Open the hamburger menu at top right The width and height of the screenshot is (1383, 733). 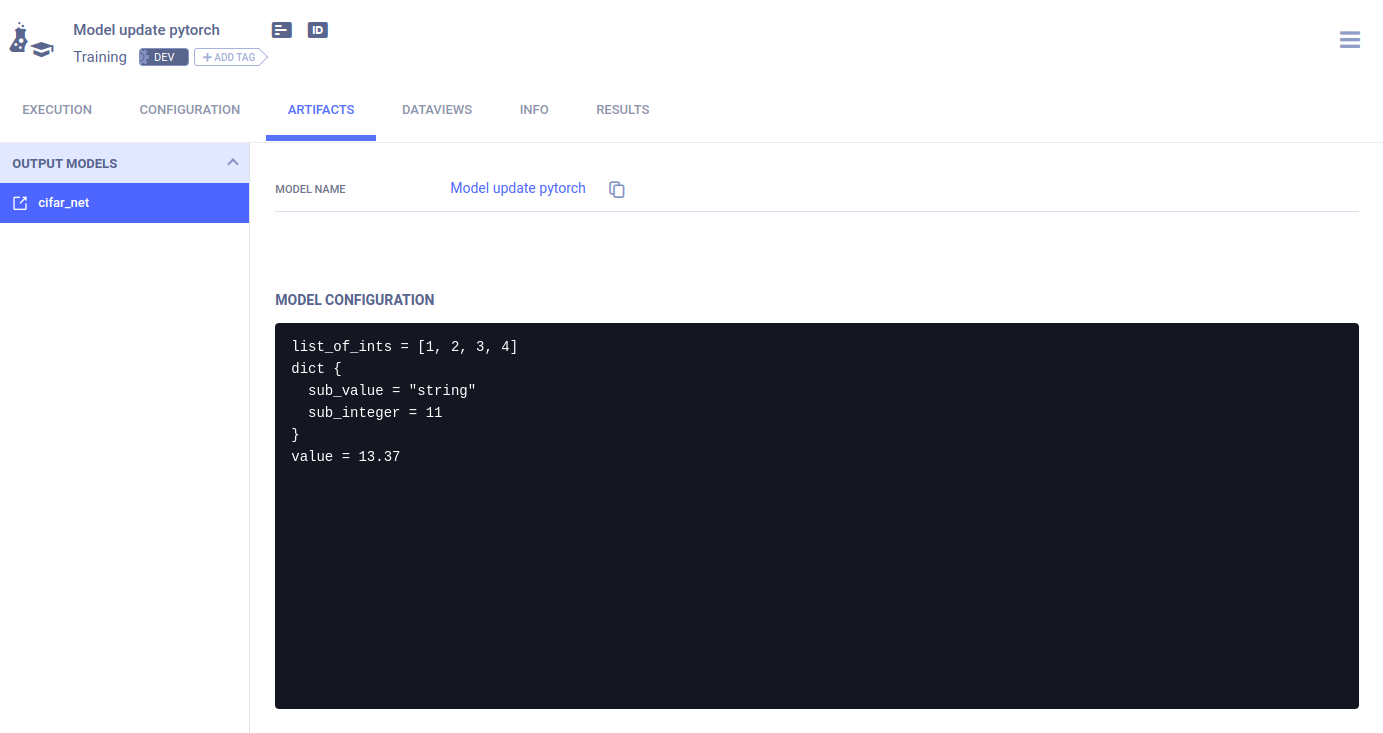(x=1349, y=40)
